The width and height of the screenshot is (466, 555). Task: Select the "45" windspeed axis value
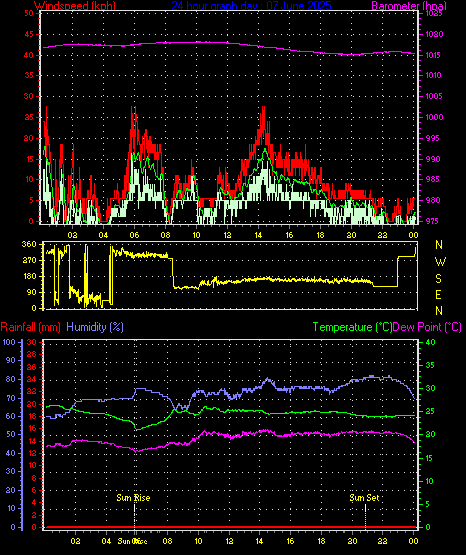click(29, 34)
